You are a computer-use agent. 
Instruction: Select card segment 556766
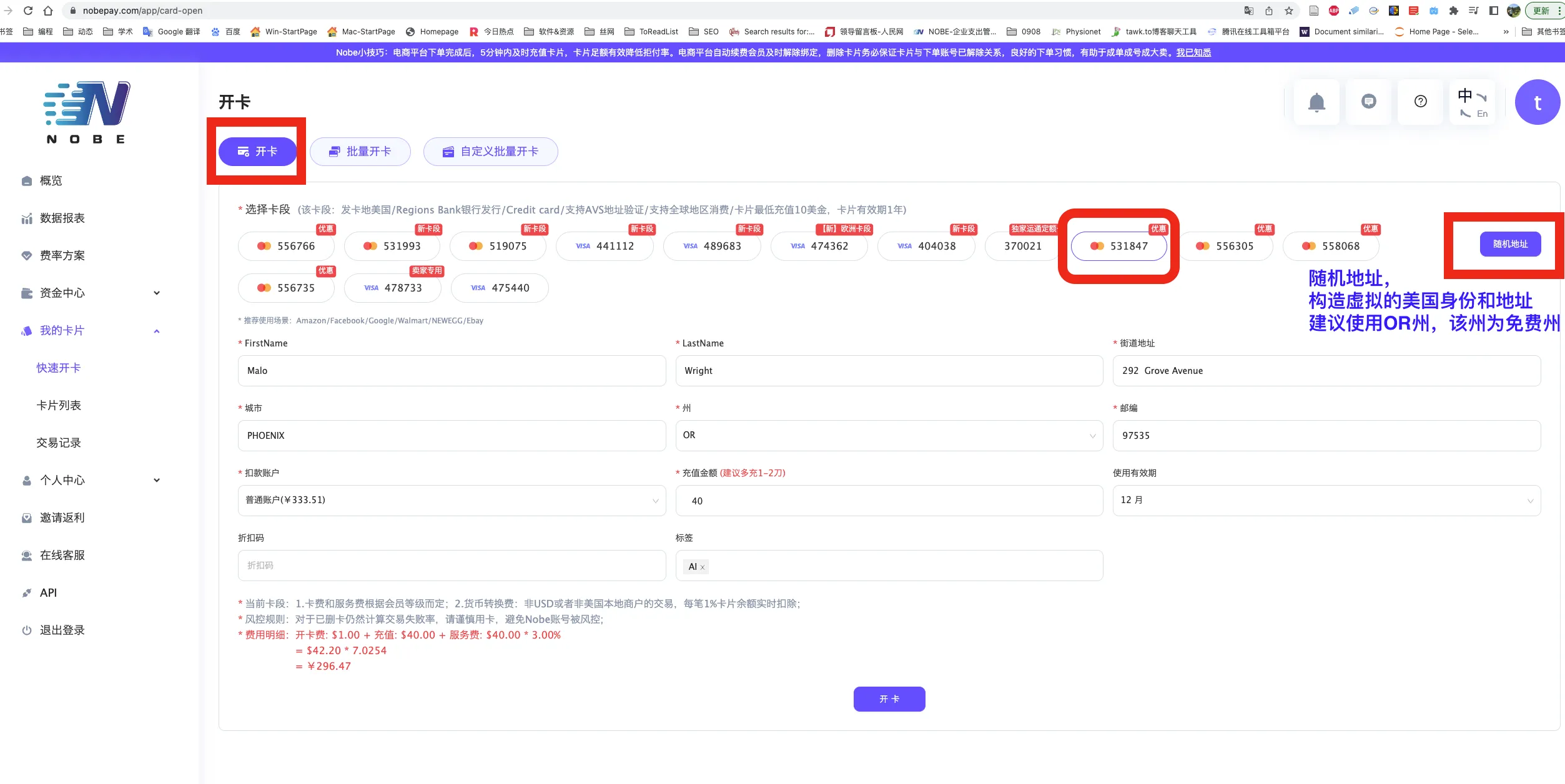[x=287, y=246]
